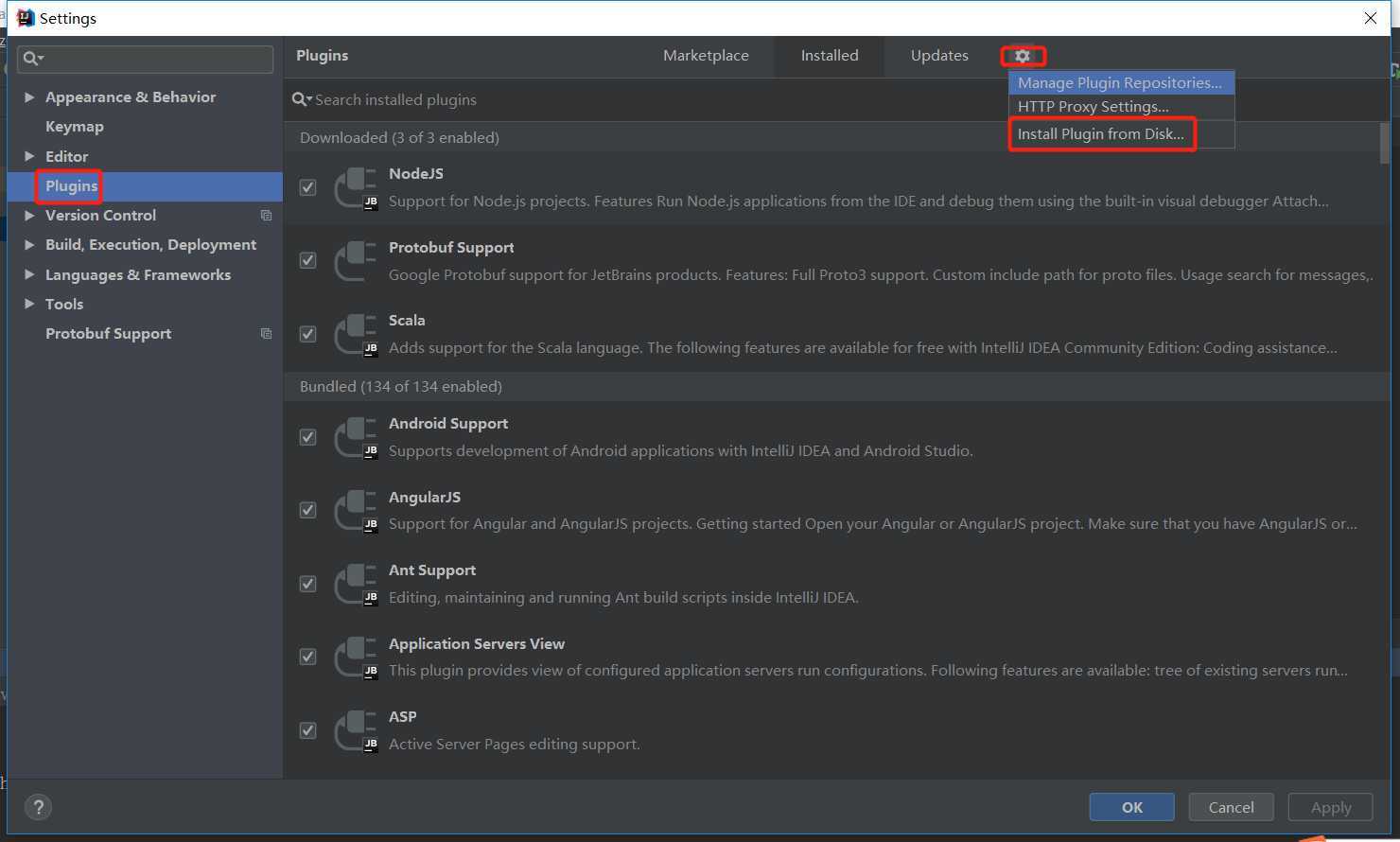Click the ASP plugin name
Screen dimensions: 1400x842
click(403, 717)
